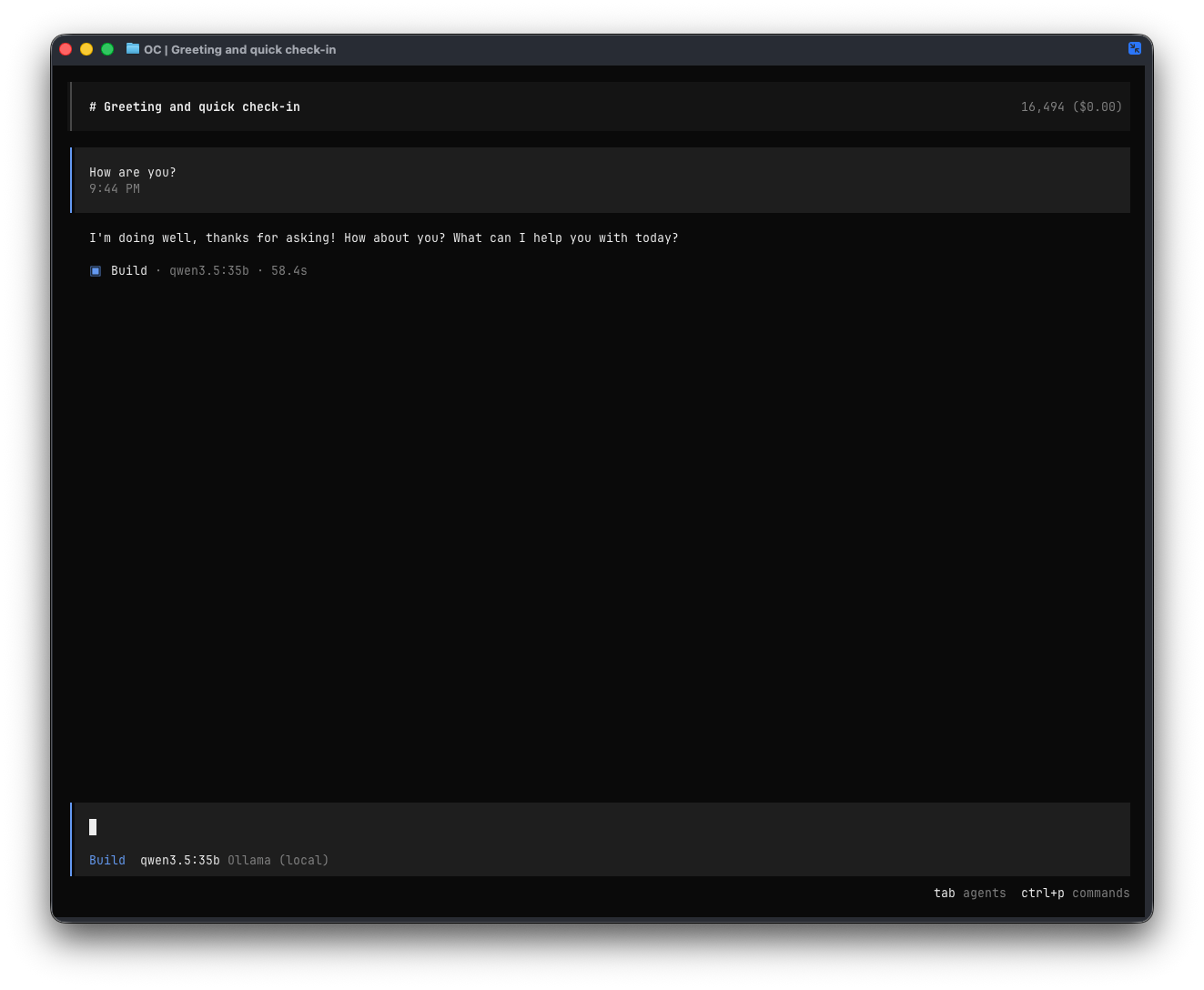This screenshot has height=990, width=1204.
Task: Click the 58.4s response duration
Action: click(x=288, y=270)
